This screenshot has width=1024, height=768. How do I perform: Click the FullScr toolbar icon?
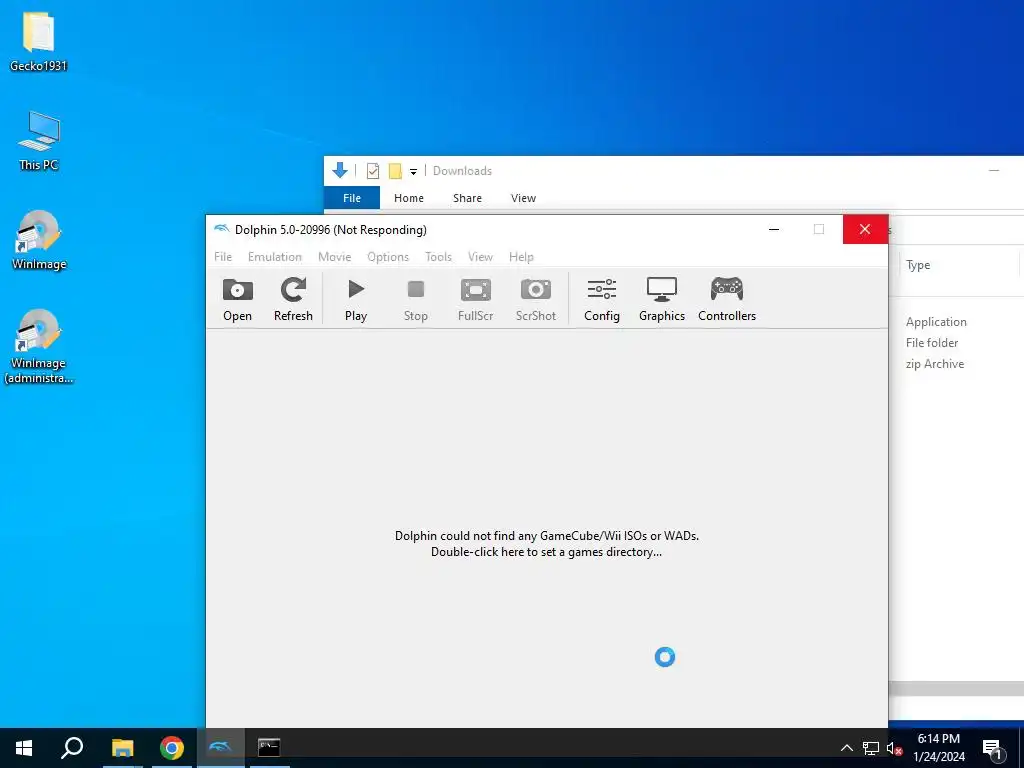coord(475,300)
